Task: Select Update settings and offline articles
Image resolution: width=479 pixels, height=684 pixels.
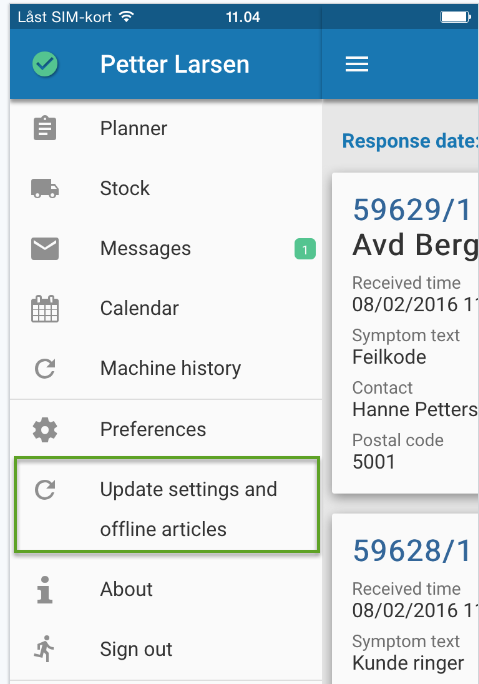Action: (167, 505)
